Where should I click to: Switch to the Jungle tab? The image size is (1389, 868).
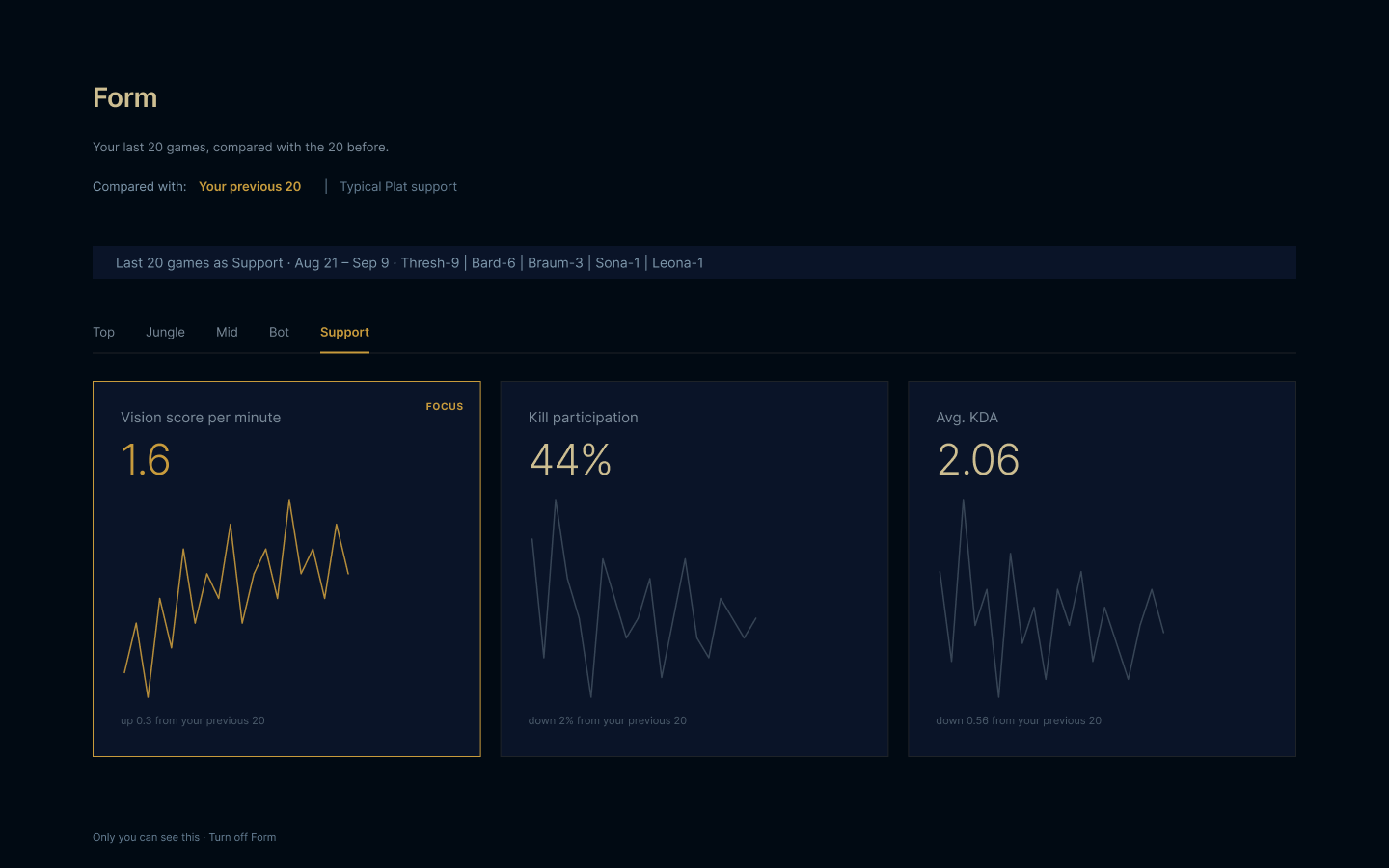coord(165,332)
